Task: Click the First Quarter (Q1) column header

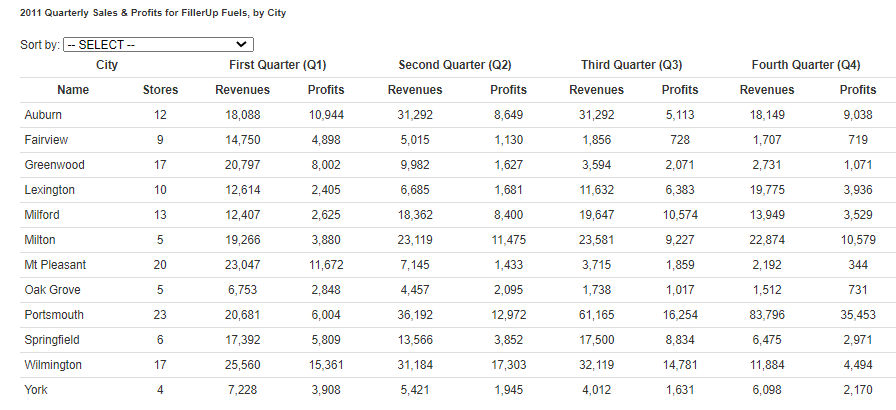Action: point(271,65)
